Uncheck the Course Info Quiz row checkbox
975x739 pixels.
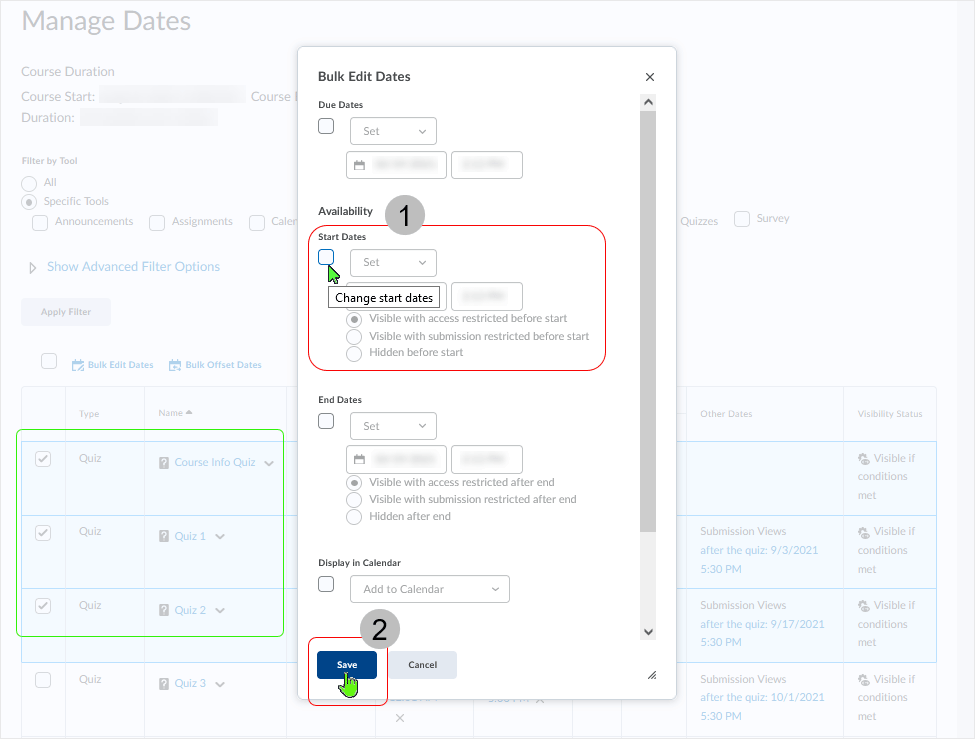43,459
